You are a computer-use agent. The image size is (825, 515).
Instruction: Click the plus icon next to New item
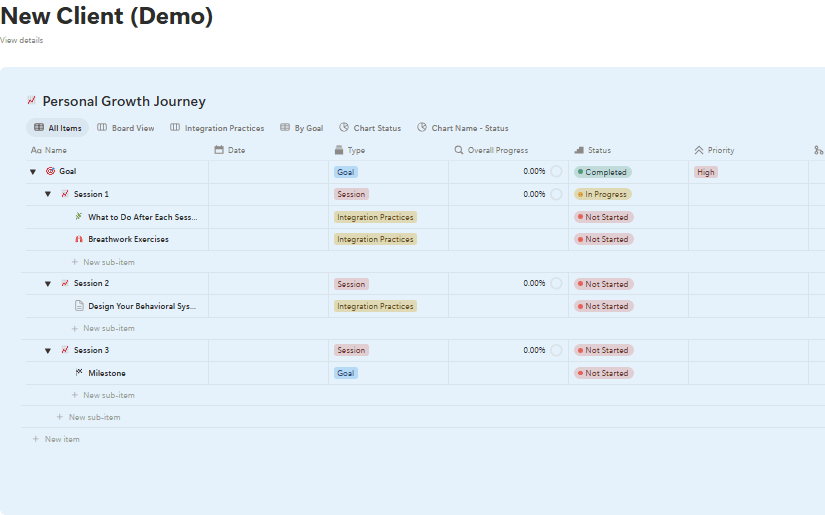click(36, 439)
